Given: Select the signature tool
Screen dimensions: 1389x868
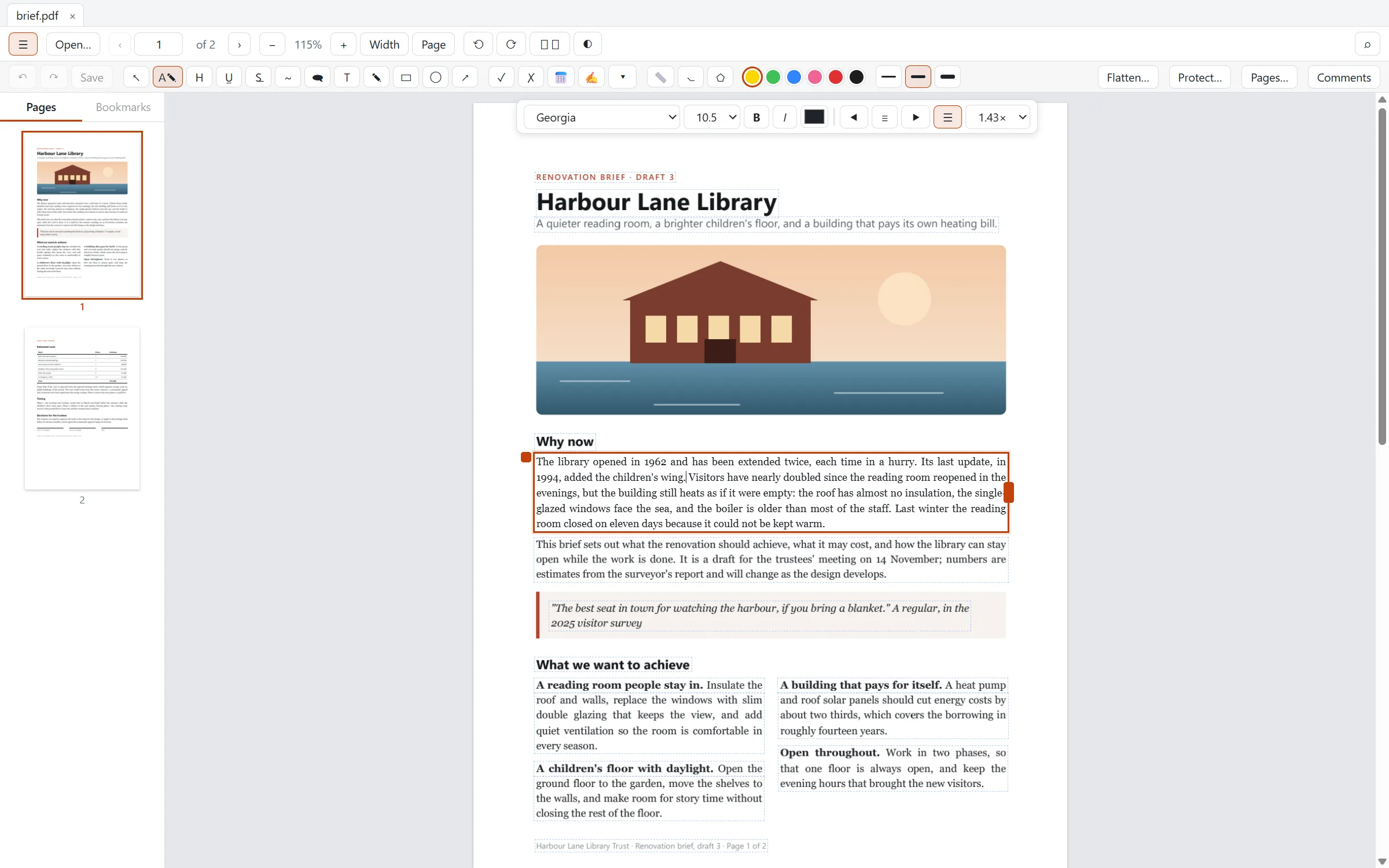Looking at the screenshot, I should (x=591, y=78).
